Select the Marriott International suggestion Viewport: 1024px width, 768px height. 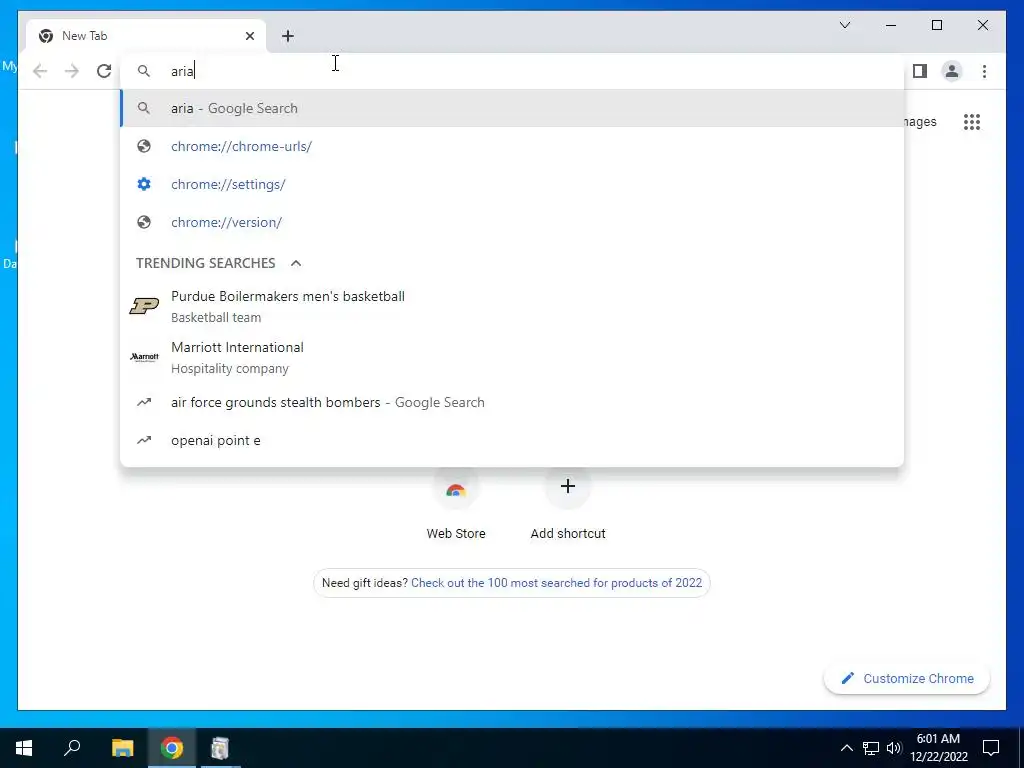(x=512, y=357)
